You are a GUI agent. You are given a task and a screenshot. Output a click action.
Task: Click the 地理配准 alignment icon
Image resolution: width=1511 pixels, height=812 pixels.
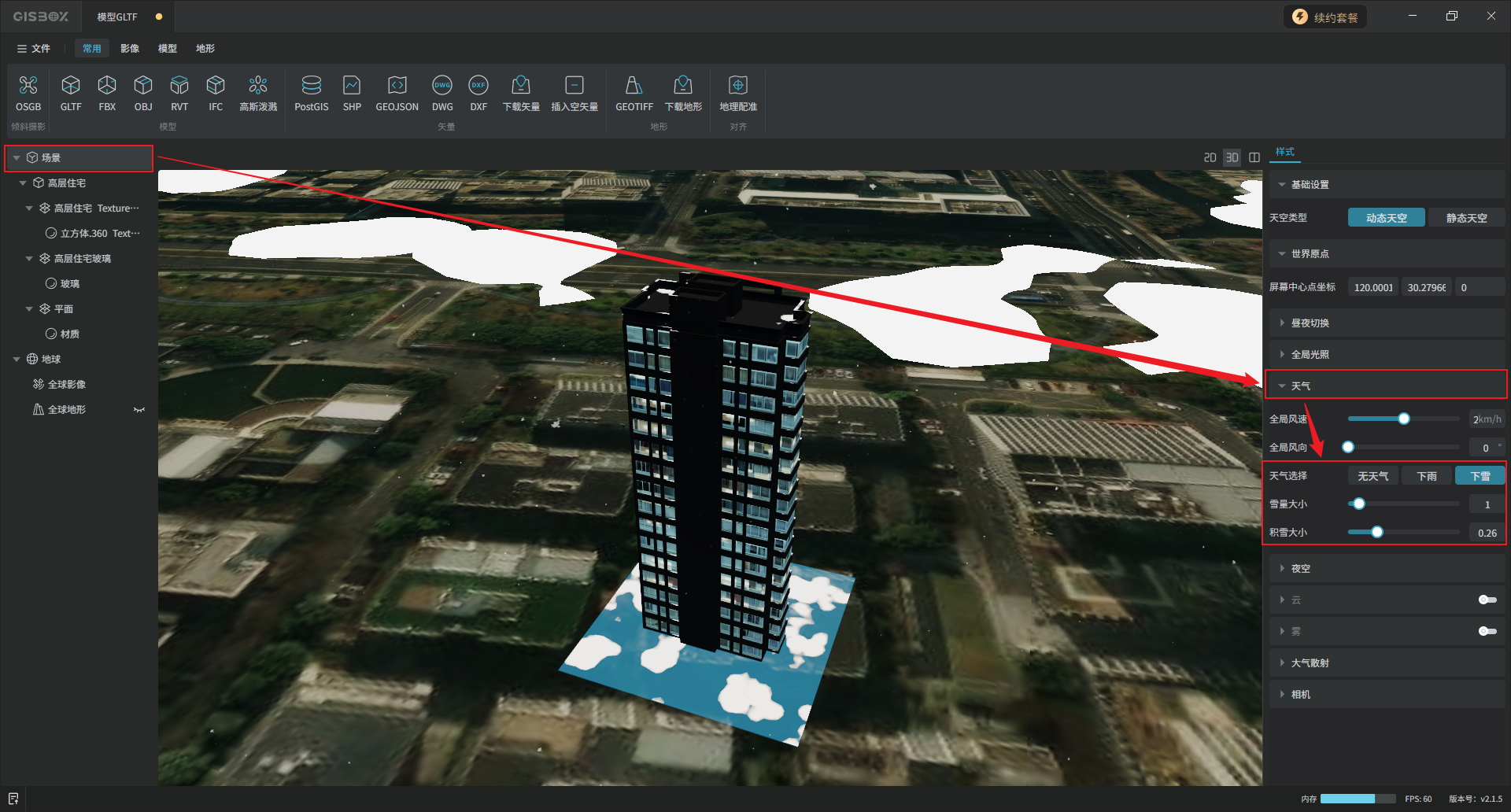(737, 85)
